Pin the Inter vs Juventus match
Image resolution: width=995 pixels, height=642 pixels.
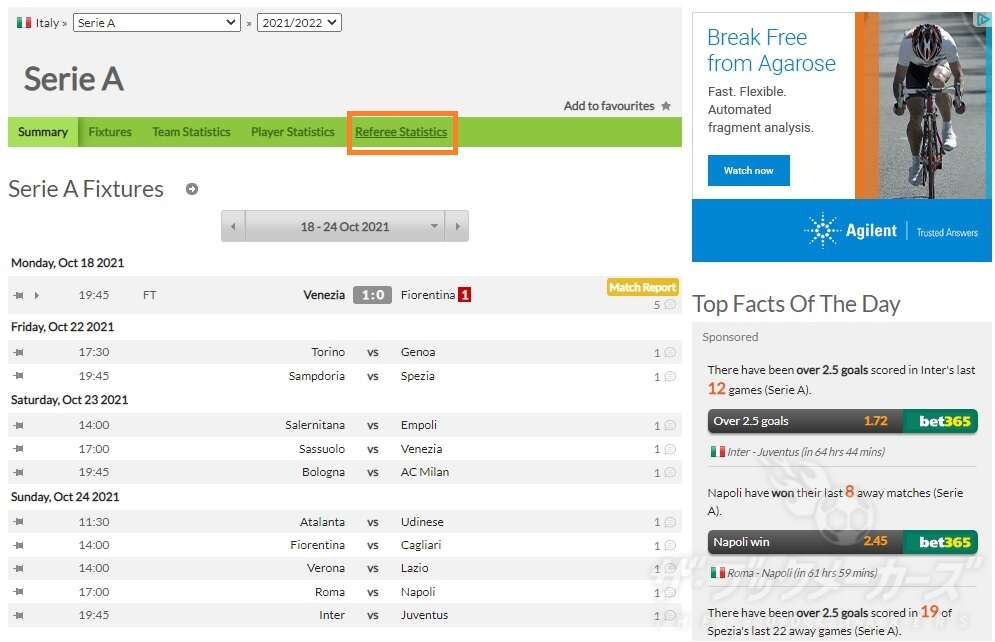pos(18,615)
